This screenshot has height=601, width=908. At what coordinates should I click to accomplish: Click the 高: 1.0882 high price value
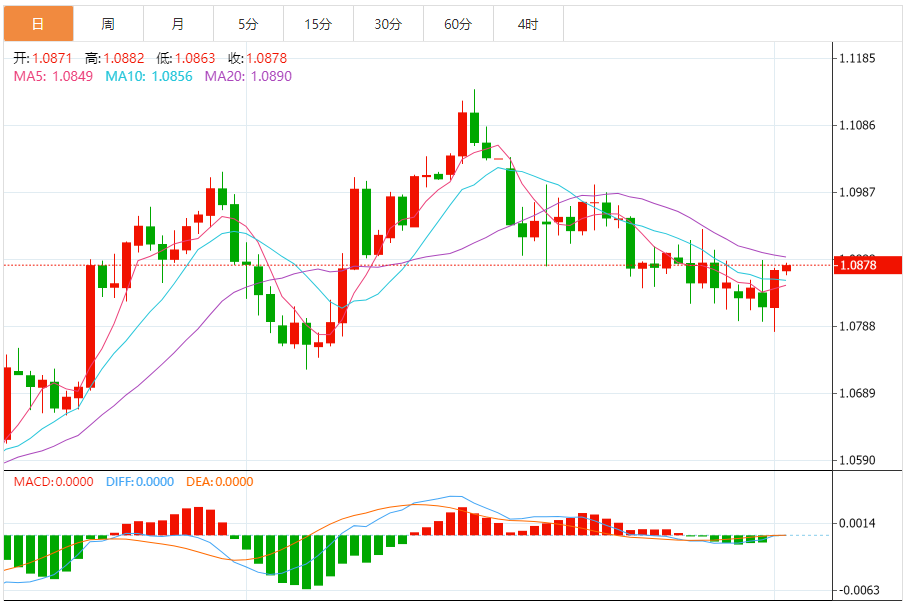pos(115,58)
